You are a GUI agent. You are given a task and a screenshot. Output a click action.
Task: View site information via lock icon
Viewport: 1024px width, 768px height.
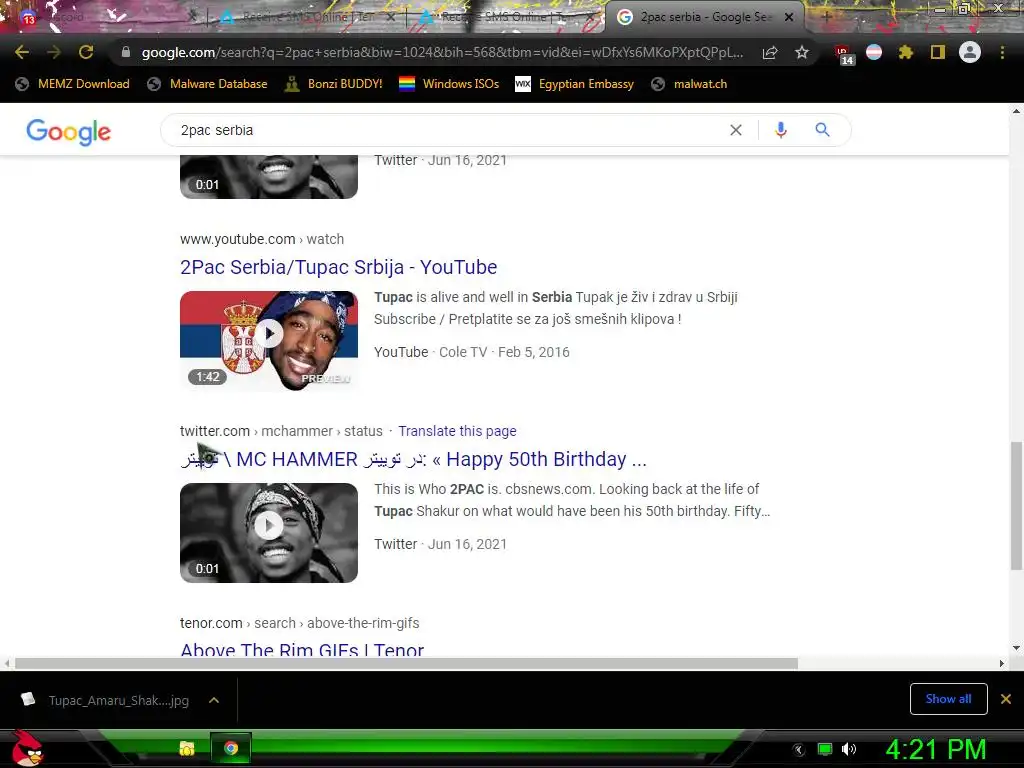[126, 52]
